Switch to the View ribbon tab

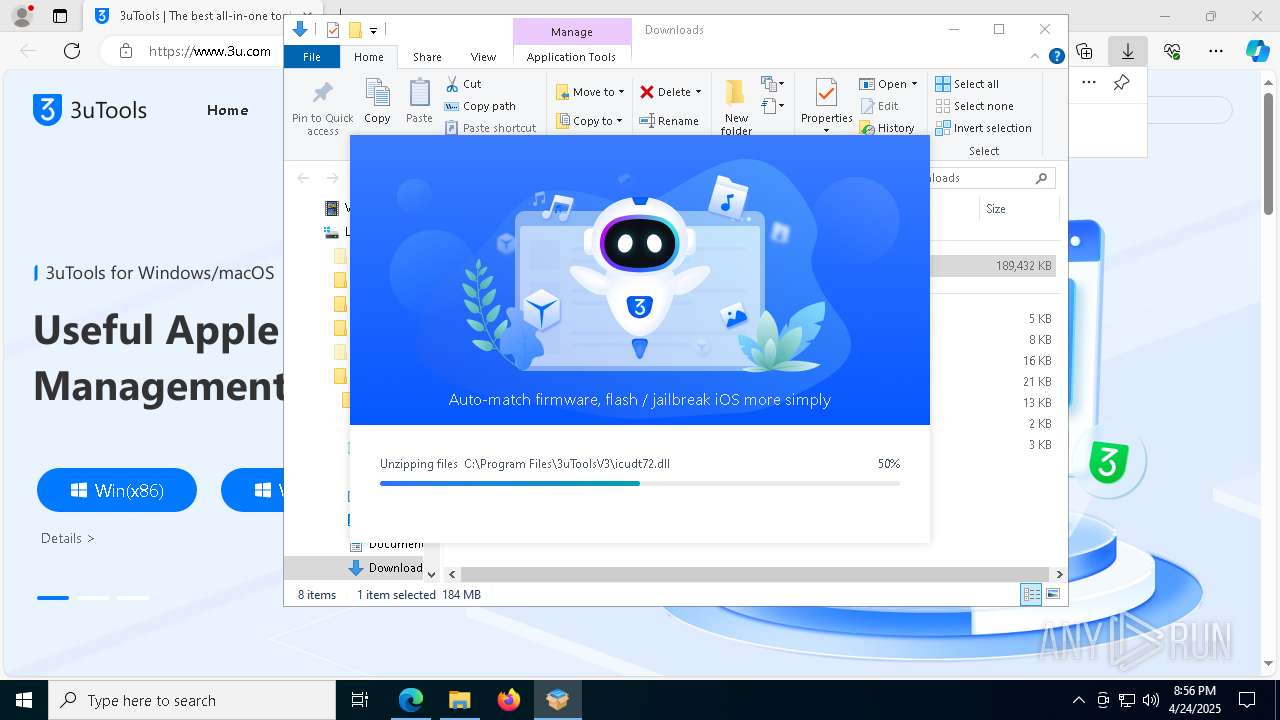click(x=483, y=57)
